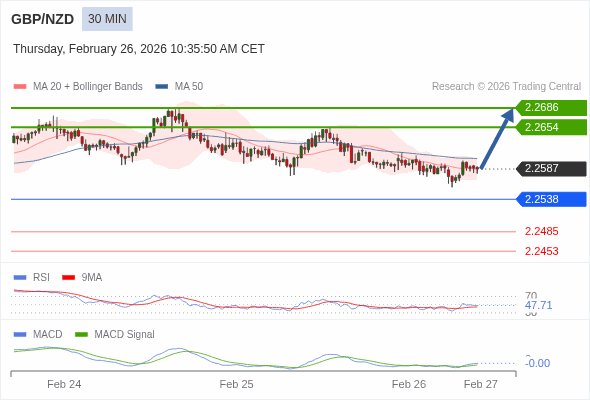The width and height of the screenshot is (590, 400).
Task: Click the 30 MIN timeframe badge
Action: 107,19
